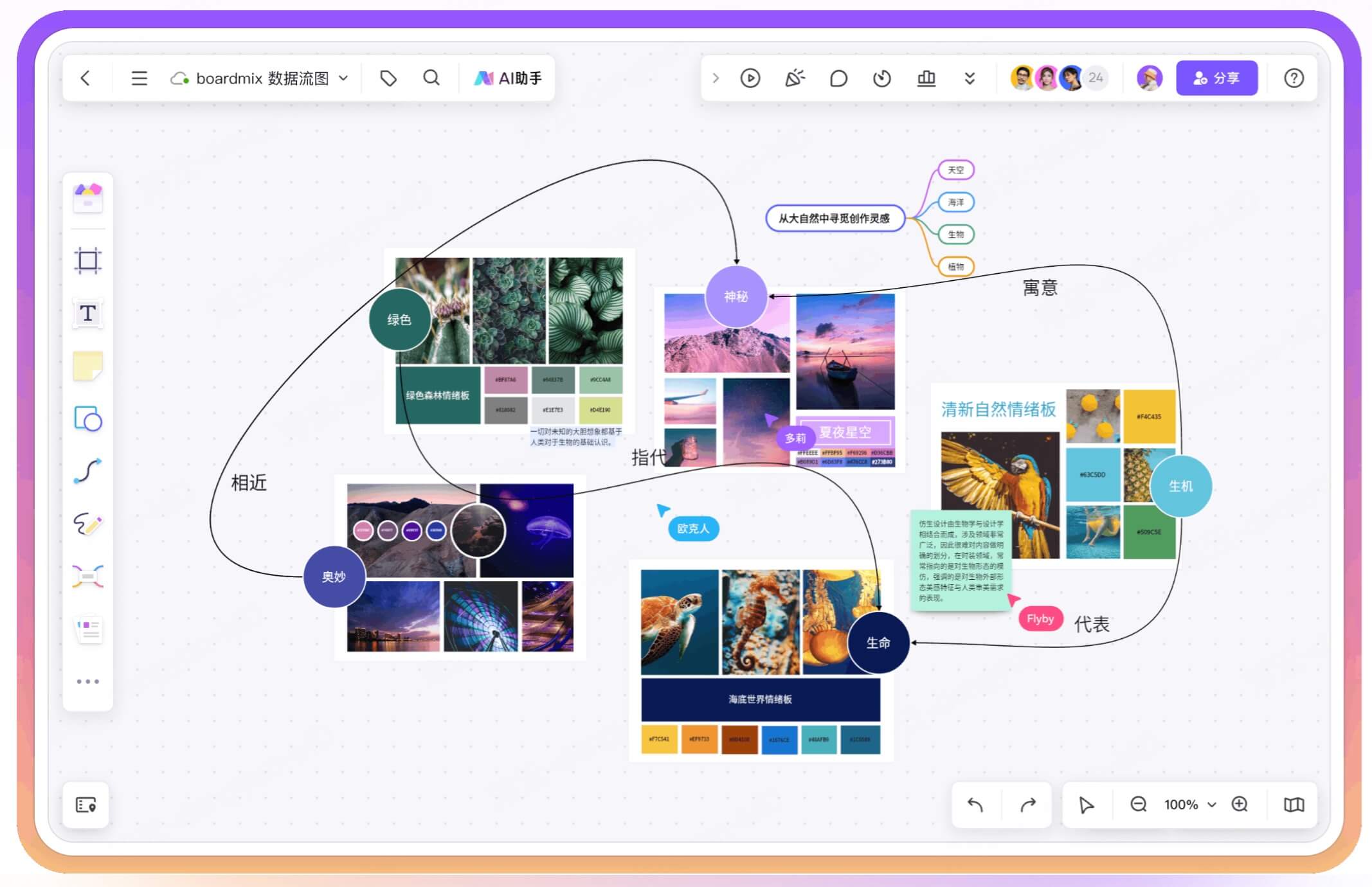Open the templates resource library icon
Screen dimensions: 1372x887
click(88, 197)
